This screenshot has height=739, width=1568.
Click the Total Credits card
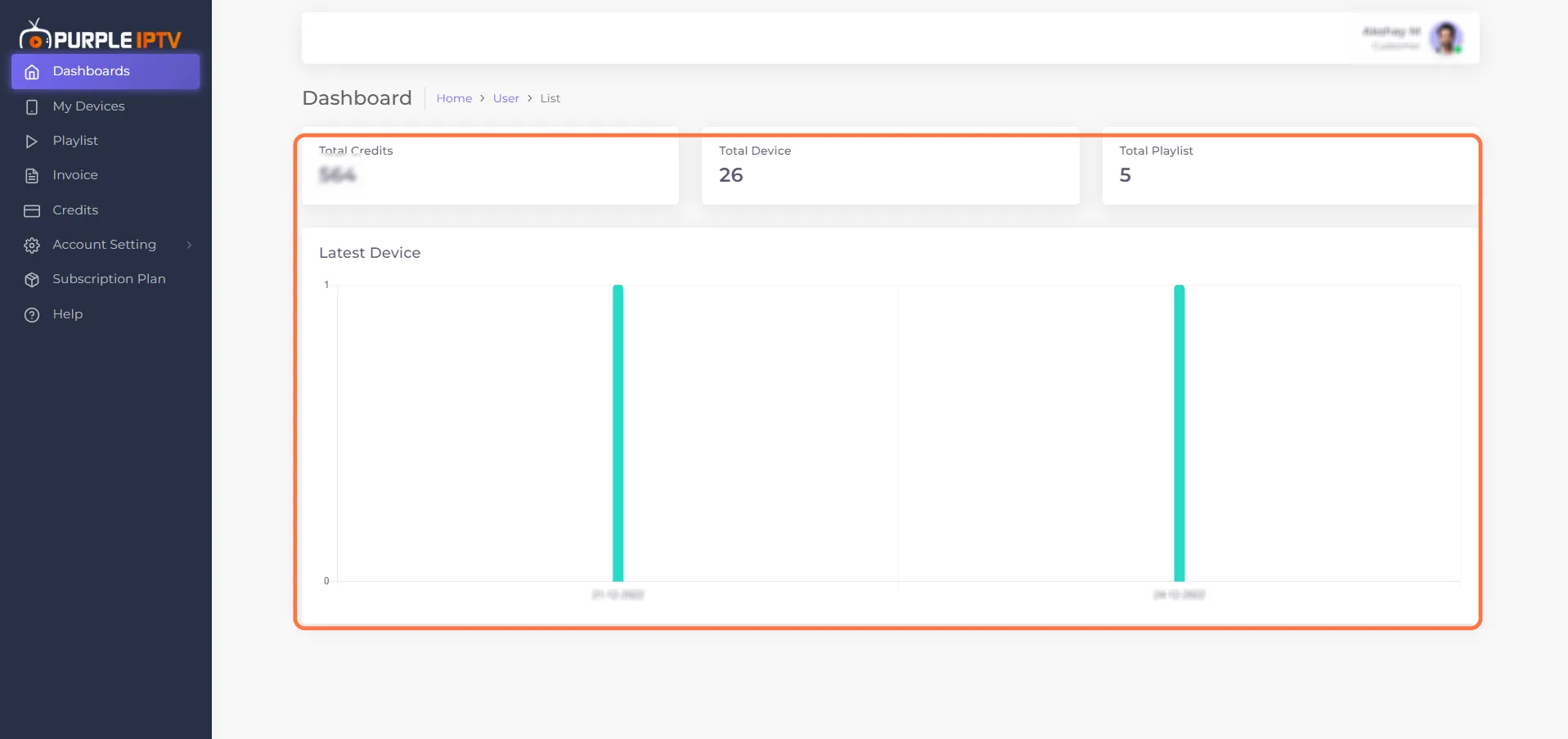(x=490, y=166)
